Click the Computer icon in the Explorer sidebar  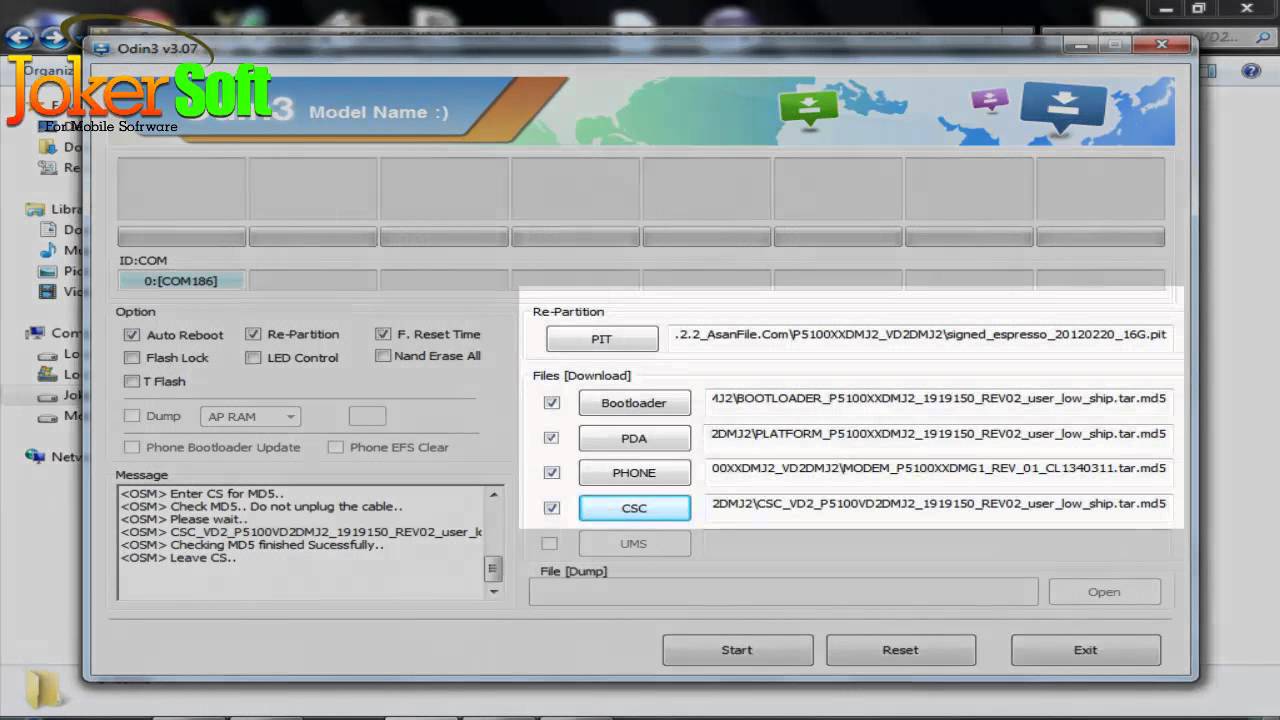[x=36, y=332]
